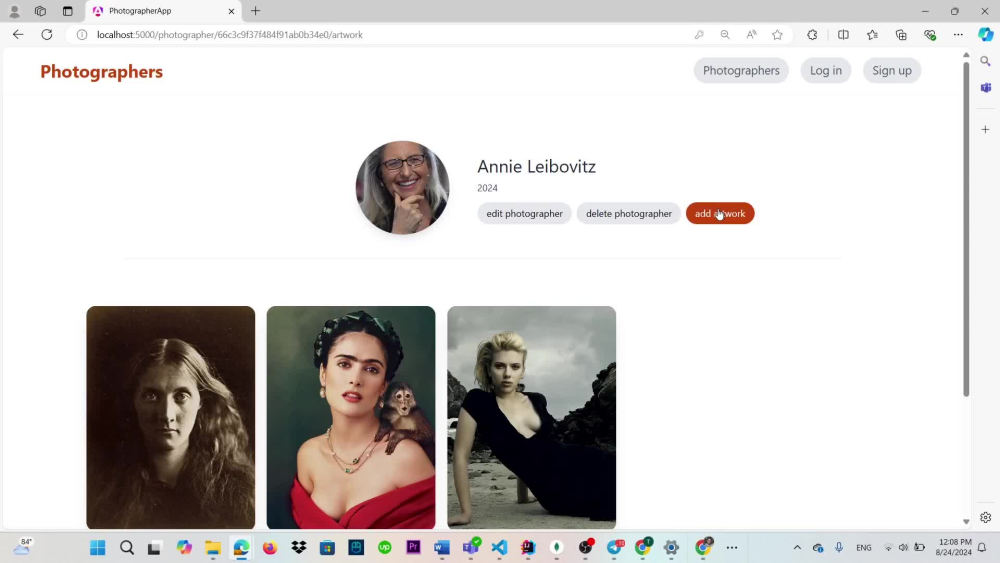1000x563 pixels.
Task: Click edit photographer button
Action: 524,214
